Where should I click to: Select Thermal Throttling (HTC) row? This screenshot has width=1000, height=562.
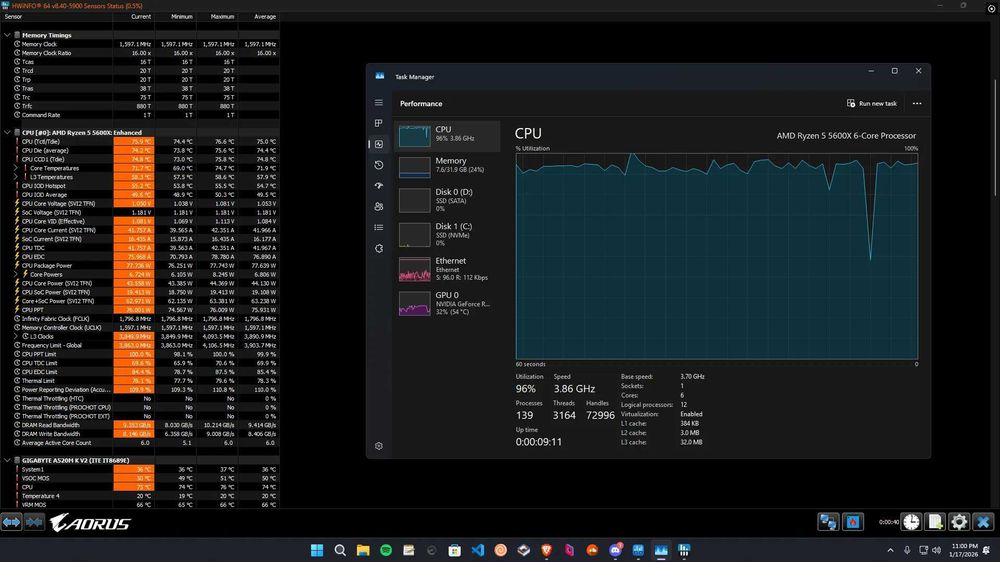click(x=140, y=398)
